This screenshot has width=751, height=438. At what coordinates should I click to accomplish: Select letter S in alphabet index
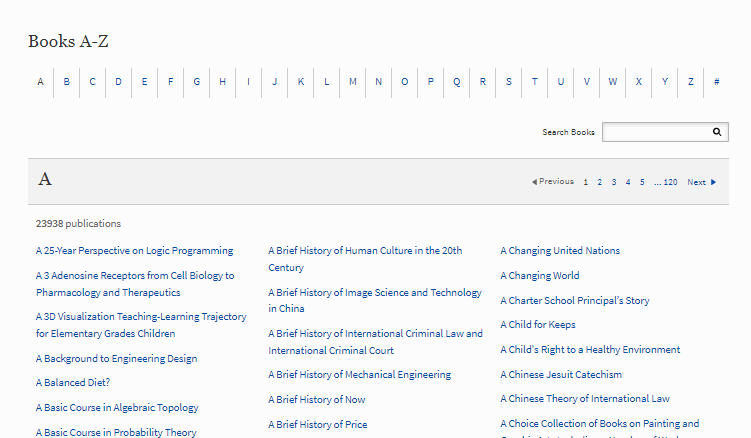[x=509, y=81]
